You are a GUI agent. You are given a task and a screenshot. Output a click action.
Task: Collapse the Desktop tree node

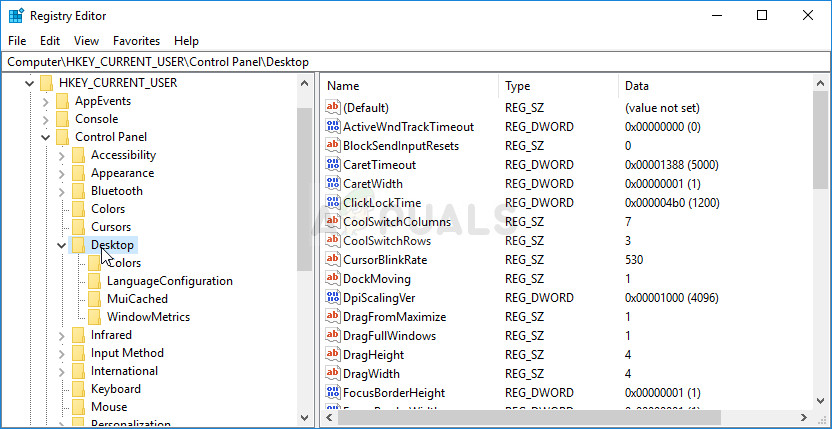(x=62, y=246)
